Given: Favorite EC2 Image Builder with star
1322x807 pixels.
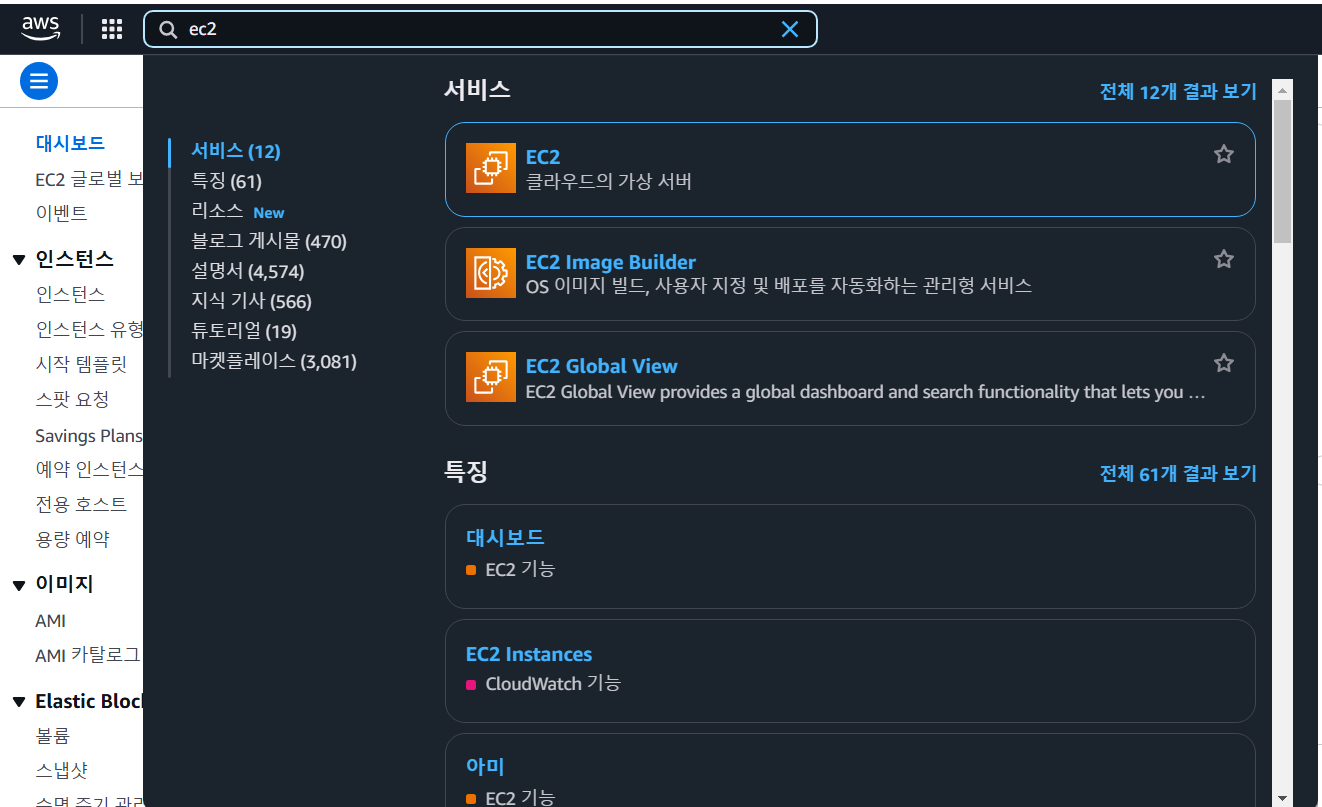Looking at the screenshot, I should tap(1223, 259).
